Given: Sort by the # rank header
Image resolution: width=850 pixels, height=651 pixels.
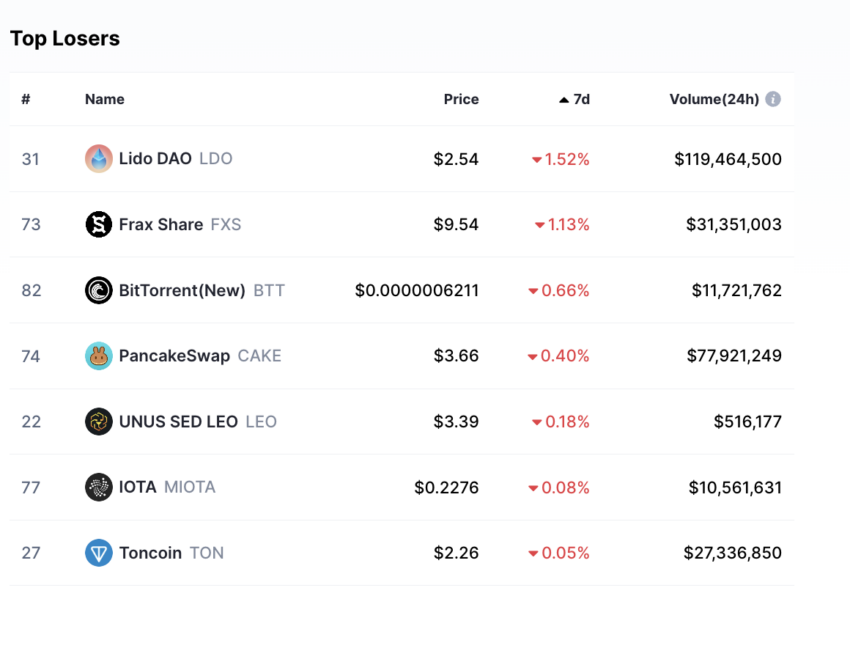Looking at the screenshot, I should pyautogui.click(x=25, y=99).
